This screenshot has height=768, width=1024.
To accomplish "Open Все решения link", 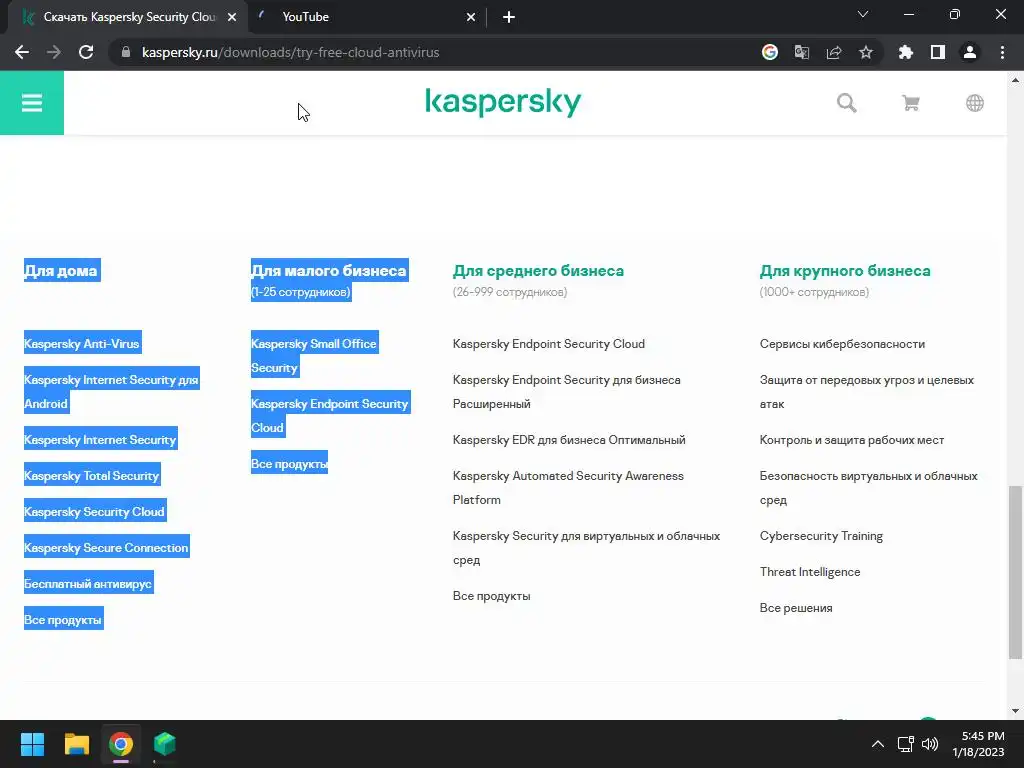I will tap(796, 607).
